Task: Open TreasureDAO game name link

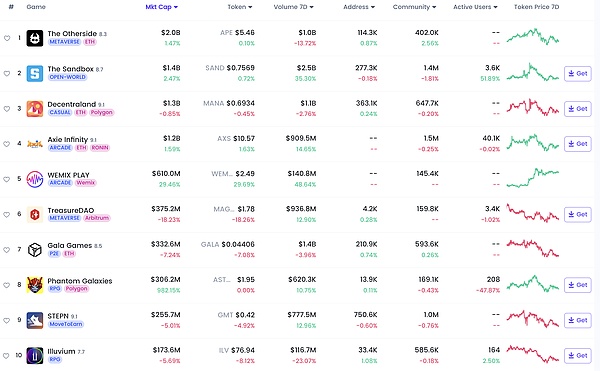Action: pyautogui.click(x=71, y=210)
